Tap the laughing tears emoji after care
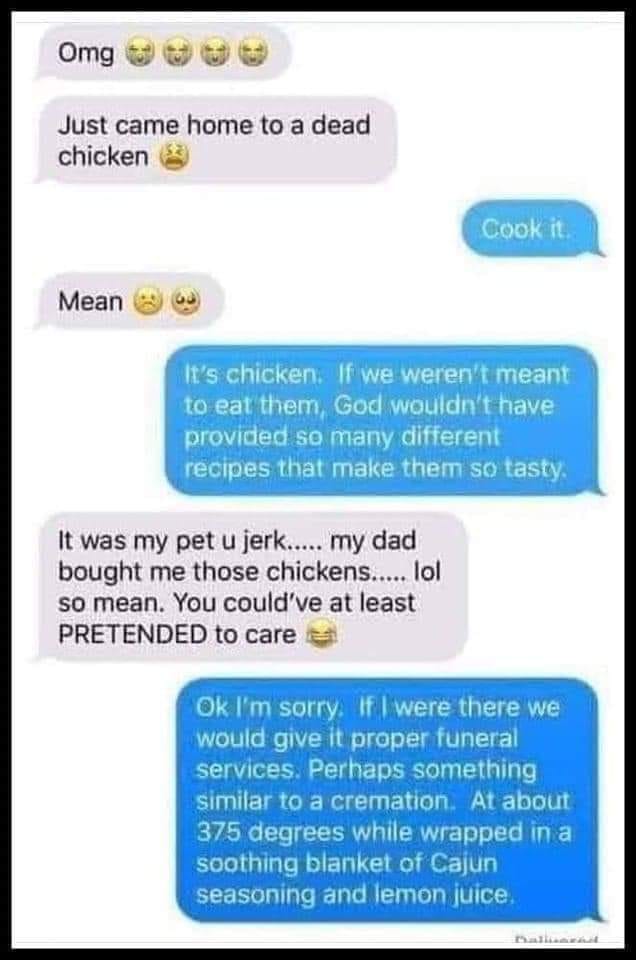636x960 pixels. click(320, 634)
